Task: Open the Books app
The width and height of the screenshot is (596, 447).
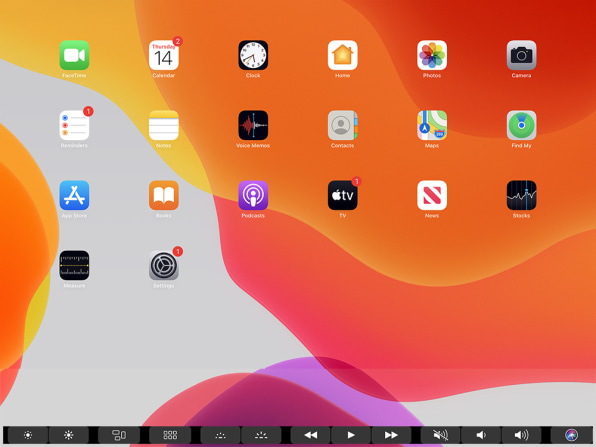Action: point(164,195)
